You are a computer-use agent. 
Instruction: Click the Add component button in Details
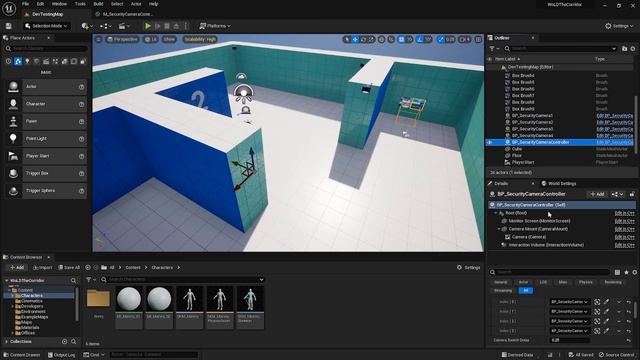[x=598, y=194]
